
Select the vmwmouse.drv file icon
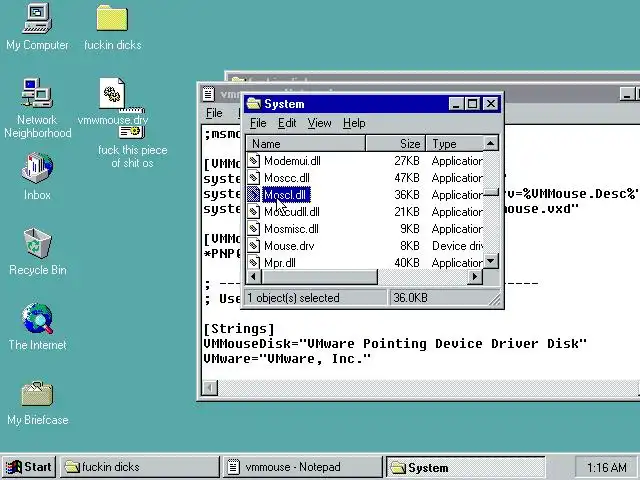pyautogui.click(x=113, y=93)
